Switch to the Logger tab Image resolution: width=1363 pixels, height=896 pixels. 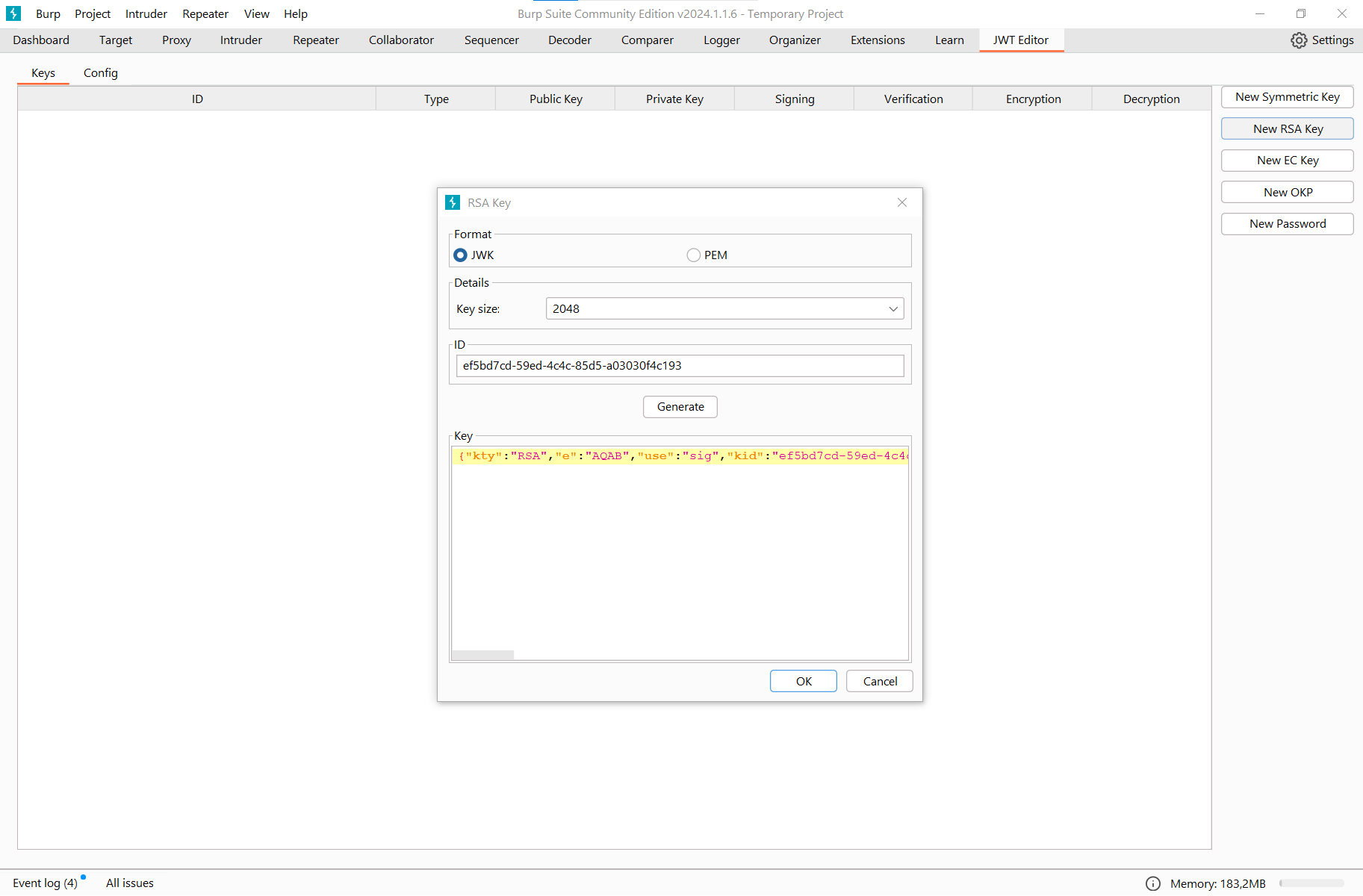click(x=721, y=40)
